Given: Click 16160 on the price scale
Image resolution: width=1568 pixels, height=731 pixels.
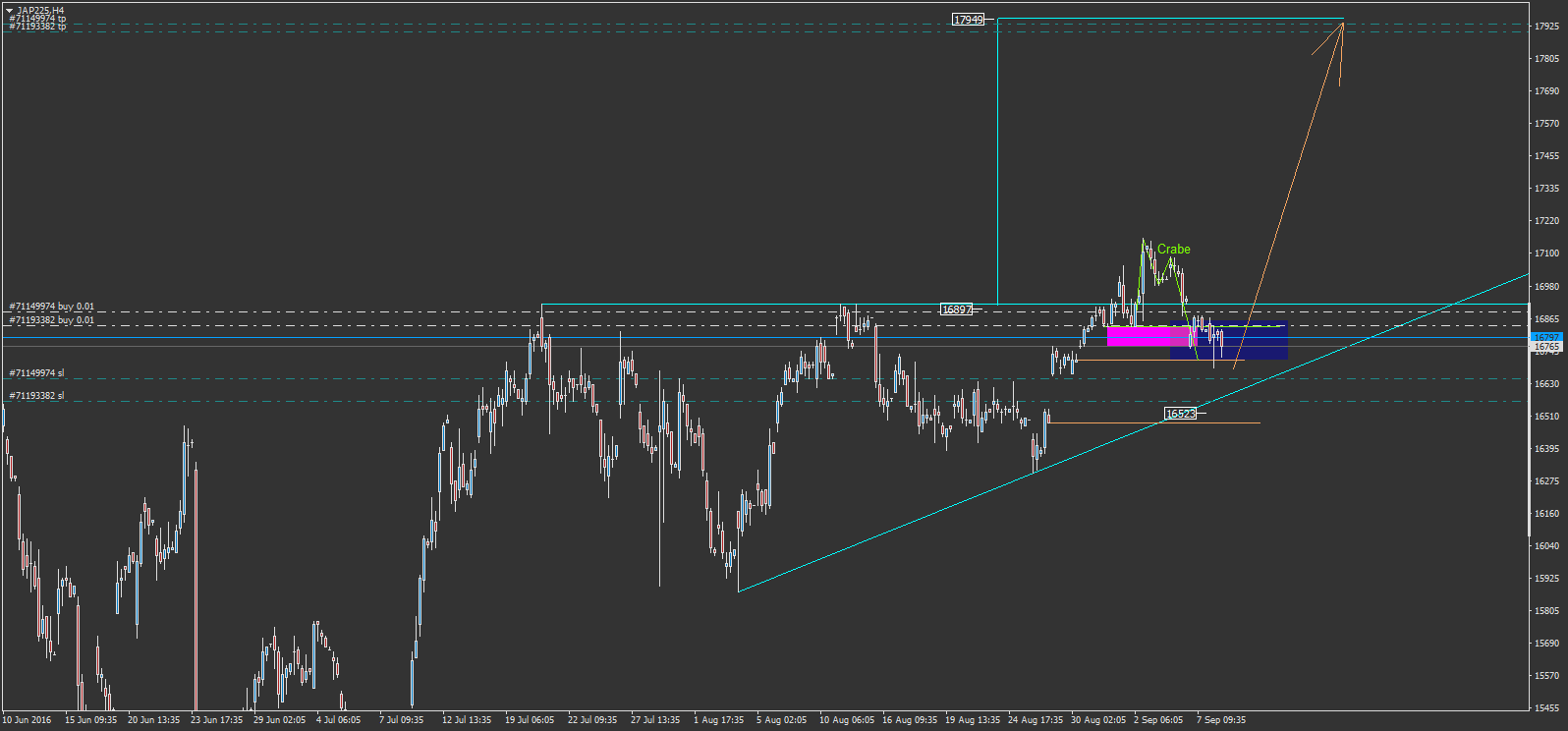Looking at the screenshot, I should [1546, 514].
